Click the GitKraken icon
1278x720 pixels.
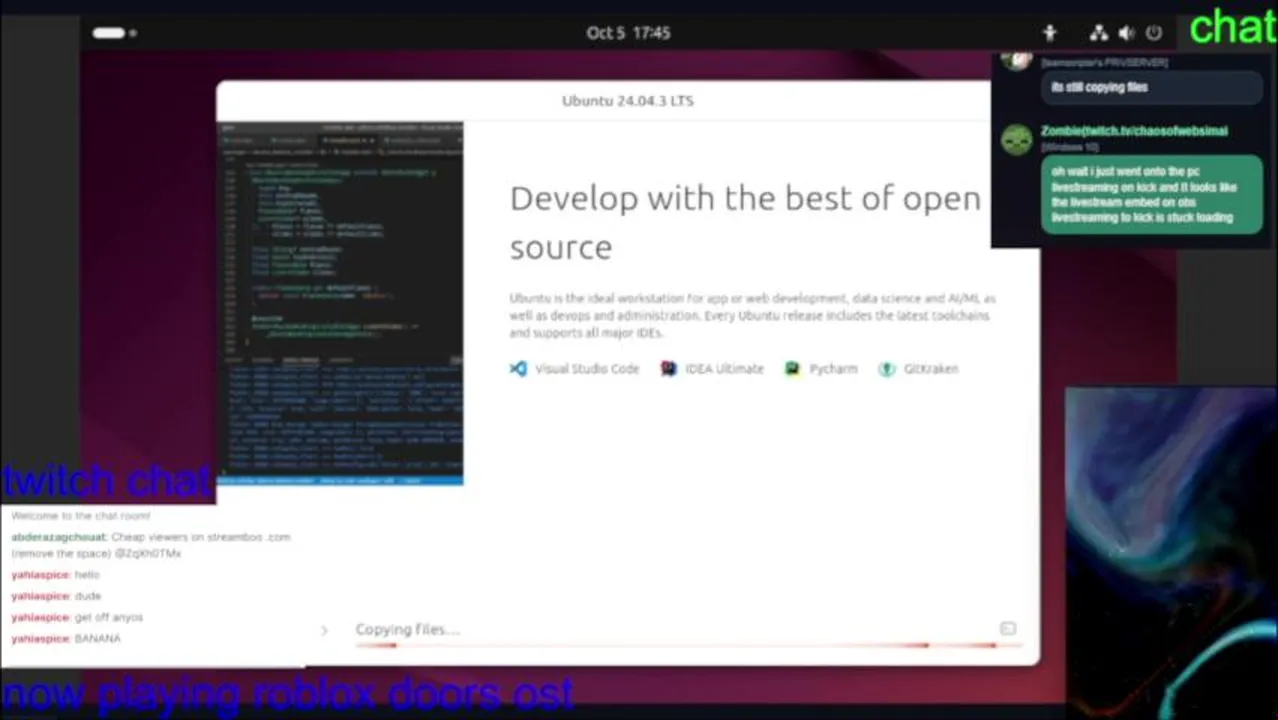click(x=886, y=369)
